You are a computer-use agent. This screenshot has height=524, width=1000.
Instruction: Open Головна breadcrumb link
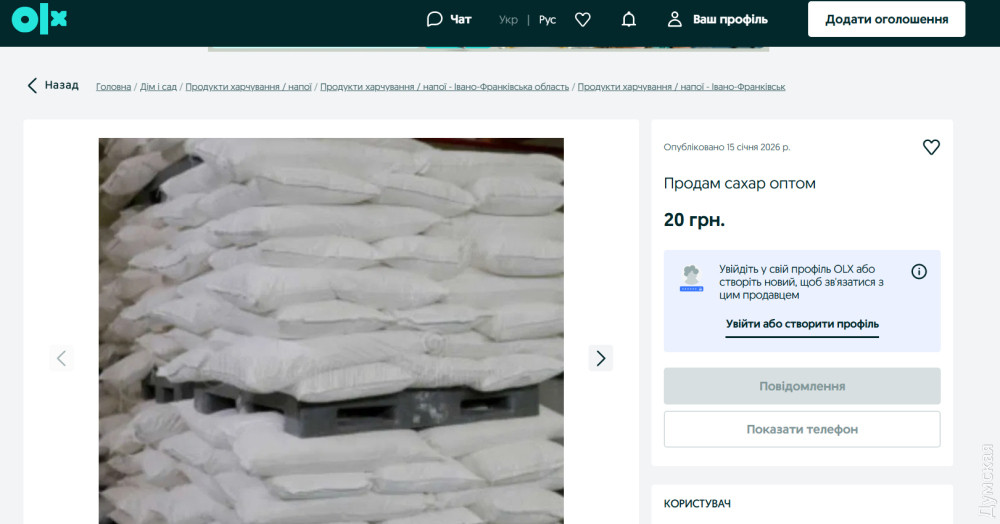point(113,87)
